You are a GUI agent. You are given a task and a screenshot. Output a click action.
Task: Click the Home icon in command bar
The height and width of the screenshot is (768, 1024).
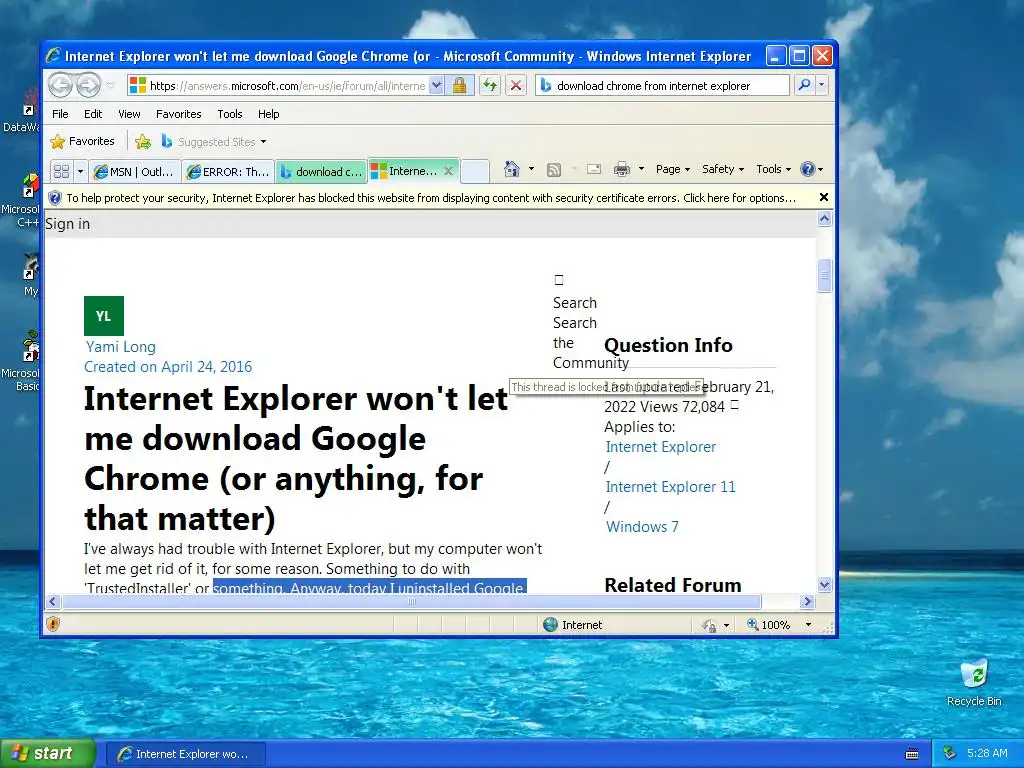point(511,169)
